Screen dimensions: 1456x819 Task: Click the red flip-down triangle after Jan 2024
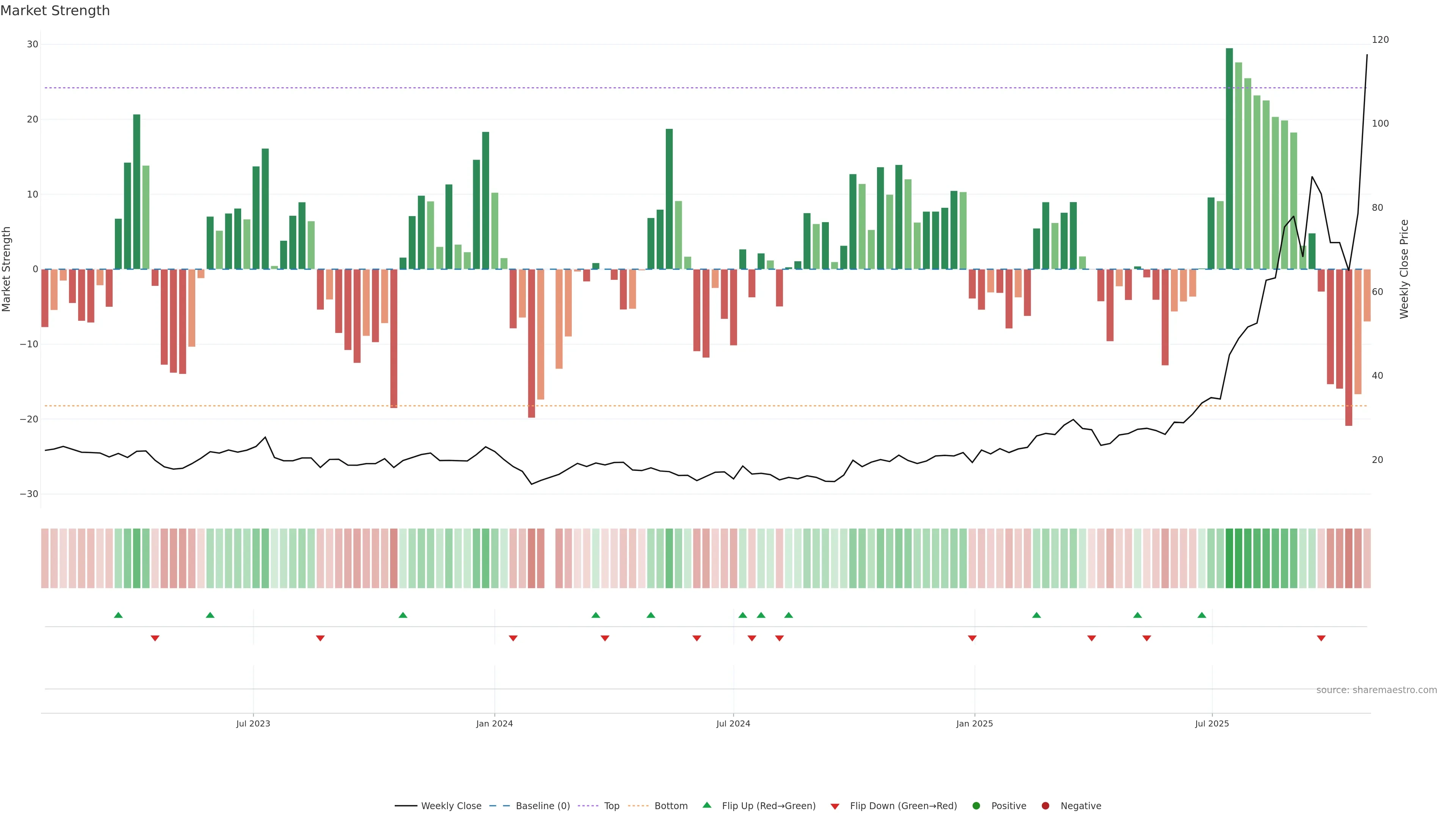click(x=513, y=638)
